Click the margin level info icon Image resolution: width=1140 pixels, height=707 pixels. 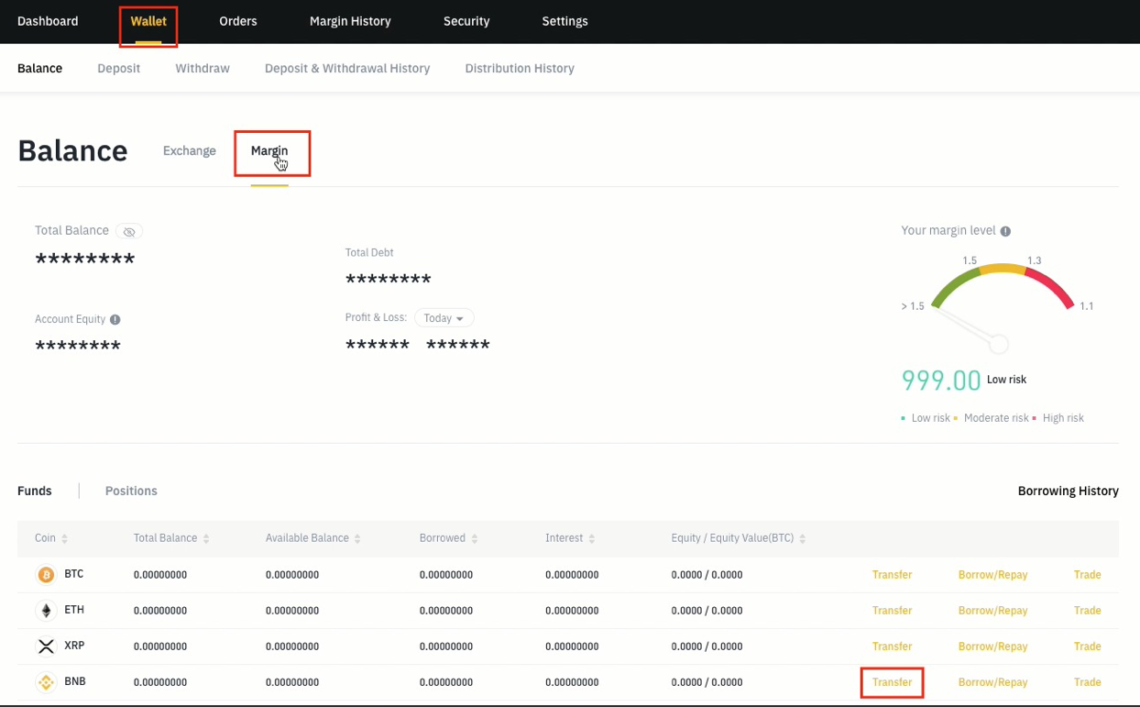[x=1005, y=230]
